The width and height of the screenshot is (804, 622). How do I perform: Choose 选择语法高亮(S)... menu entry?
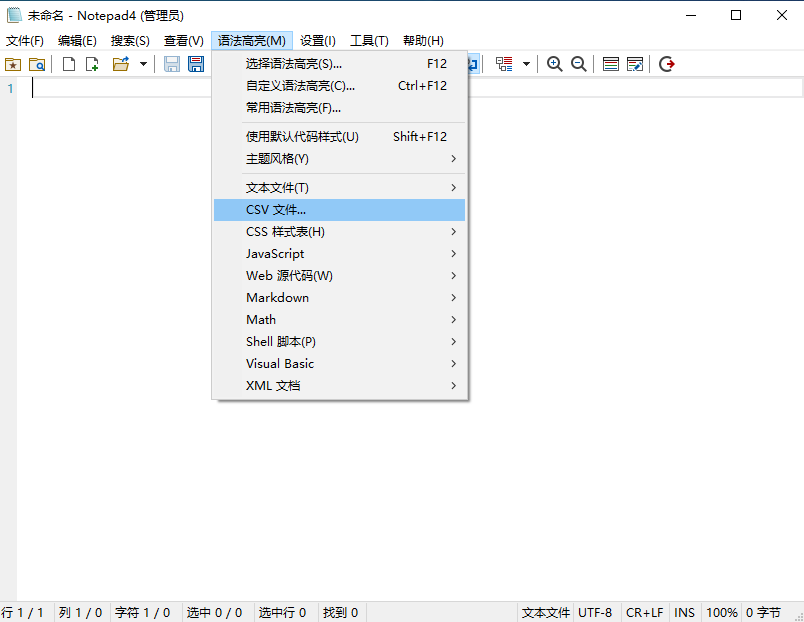(339, 64)
